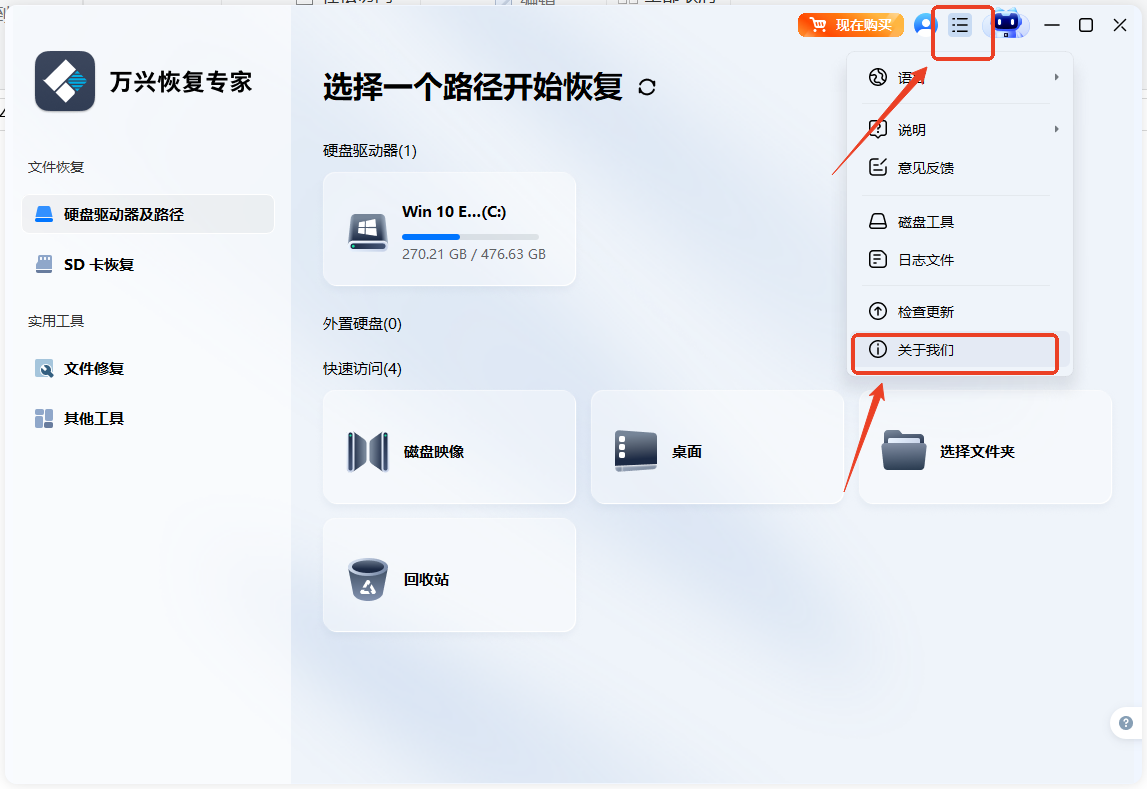Click the recycle bin icon

367,579
